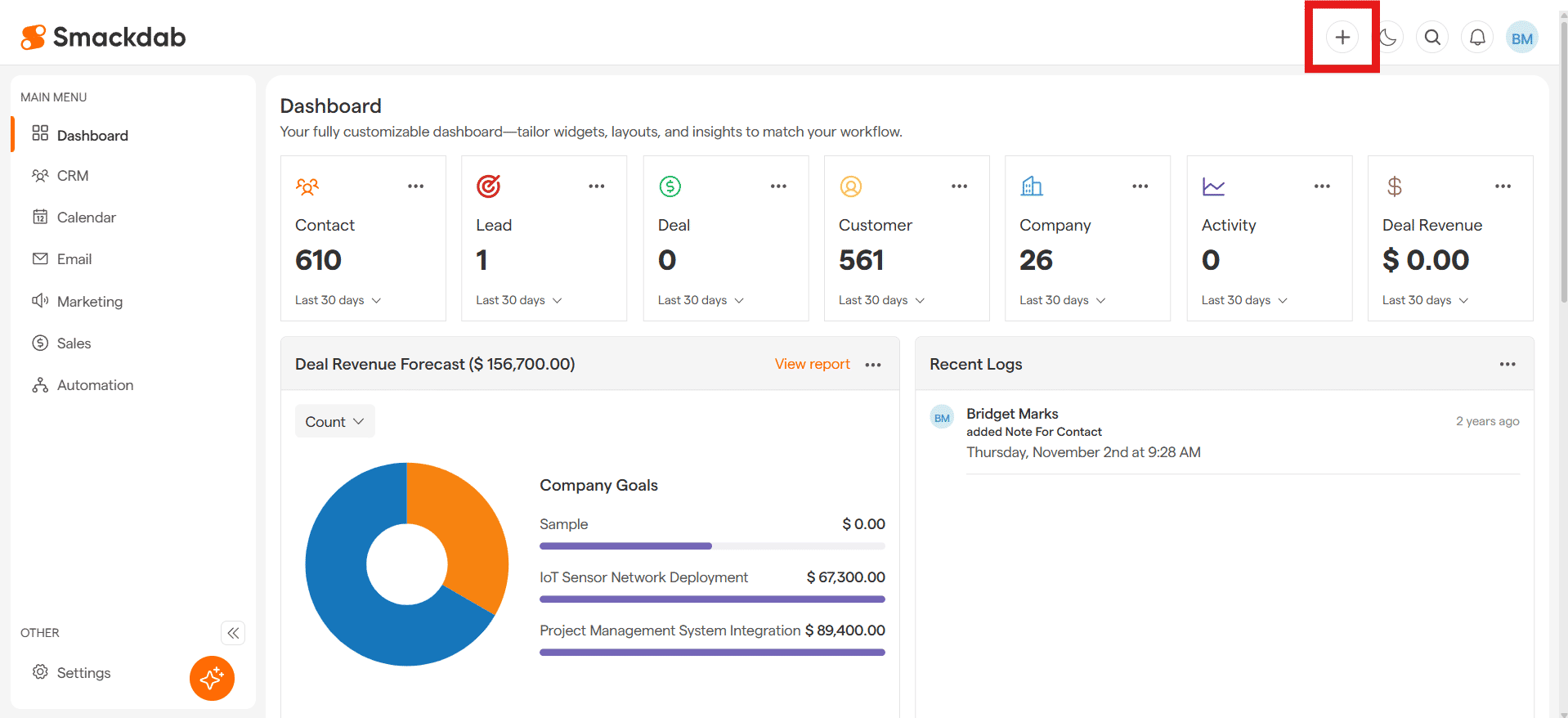Open Recent Logs options menu

click(1507, 365)
